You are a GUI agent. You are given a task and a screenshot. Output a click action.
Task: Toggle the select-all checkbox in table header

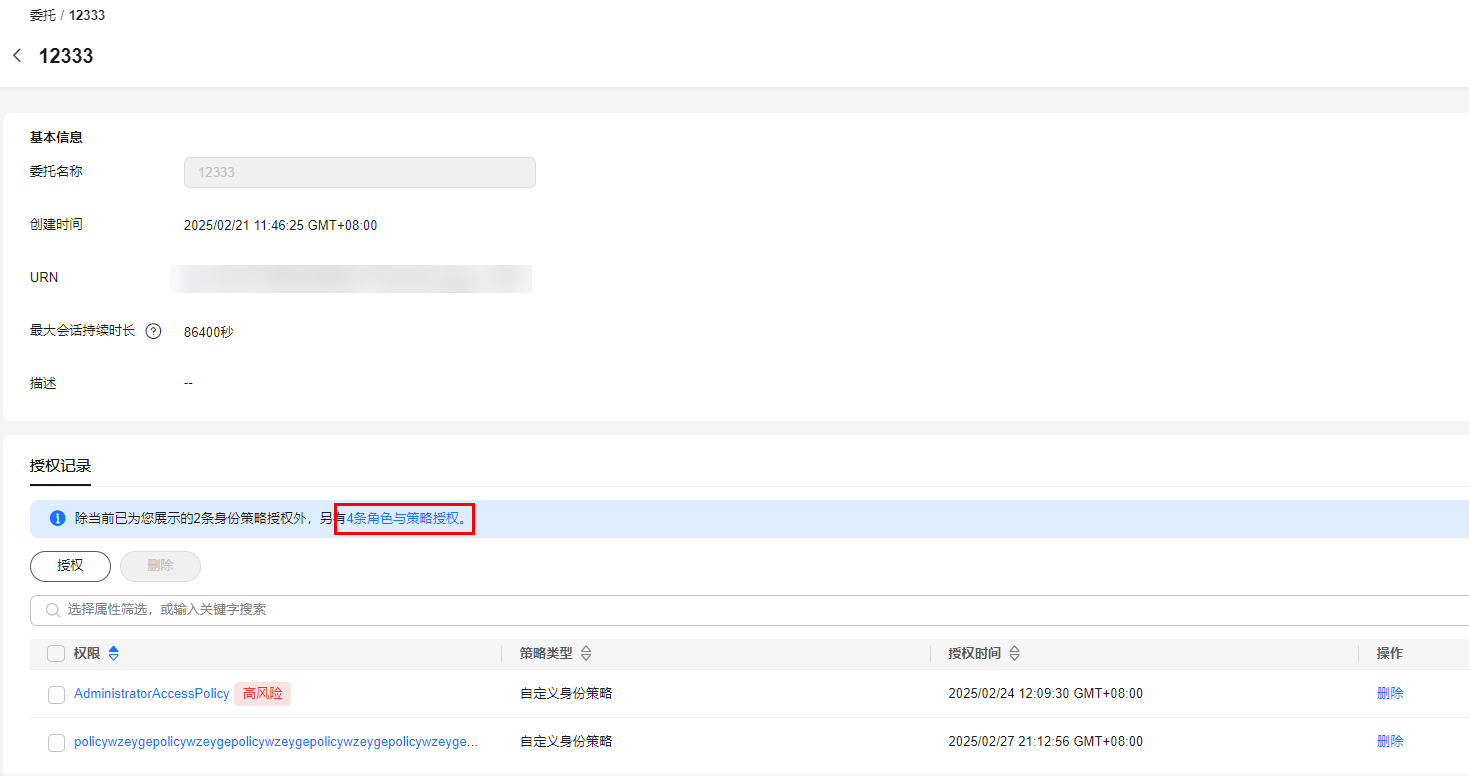pyautogui.click(x=56, y=654)
